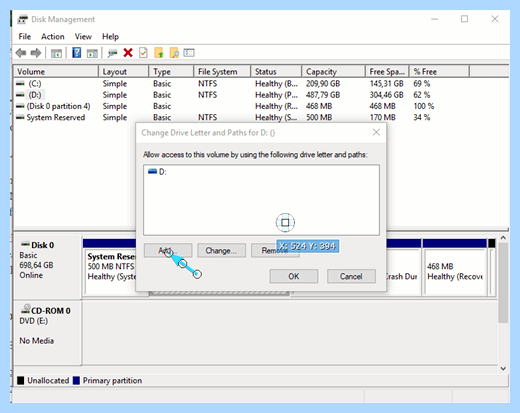Click the 209,90 GB capacity cell

point(323,83)
